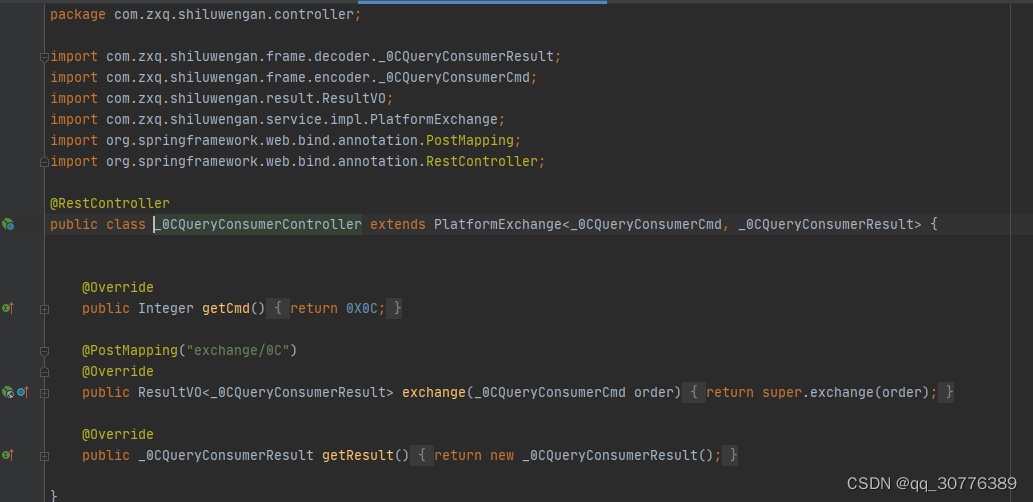Click the Integer return type of getCmd
The width and height of the screenshot is (1033, 502).
(166, 308)
